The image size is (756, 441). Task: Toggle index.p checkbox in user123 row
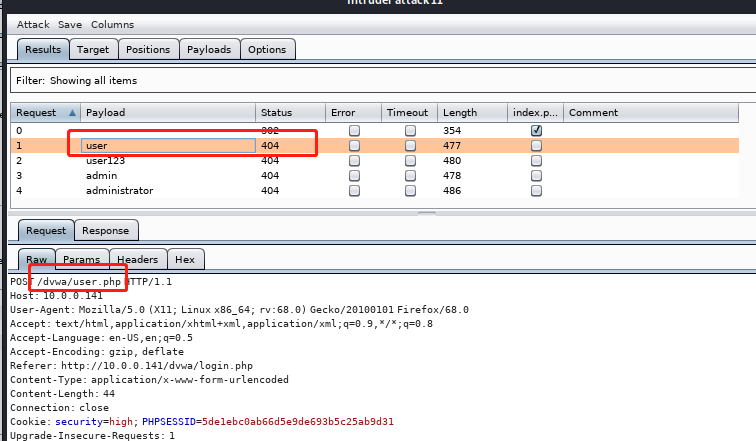[536, 160]
